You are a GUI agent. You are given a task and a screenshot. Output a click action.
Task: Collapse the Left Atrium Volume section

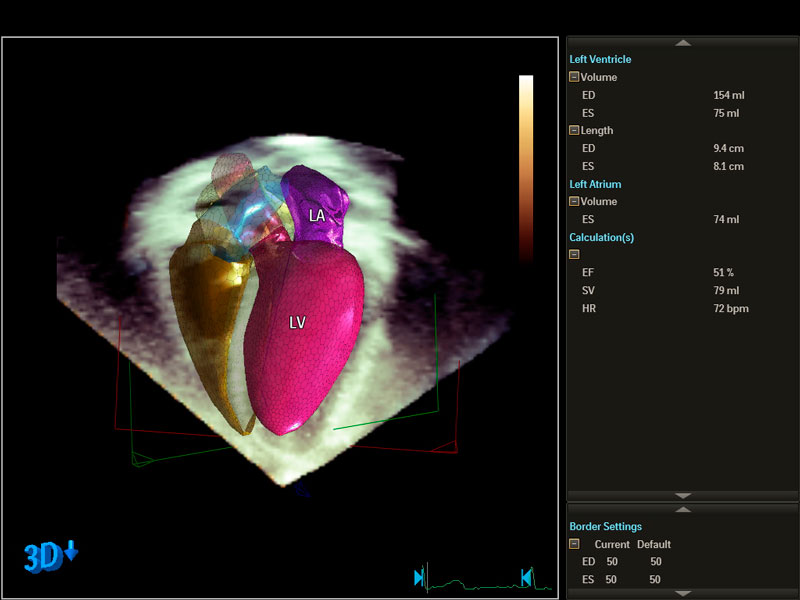[x=574, y=201]
